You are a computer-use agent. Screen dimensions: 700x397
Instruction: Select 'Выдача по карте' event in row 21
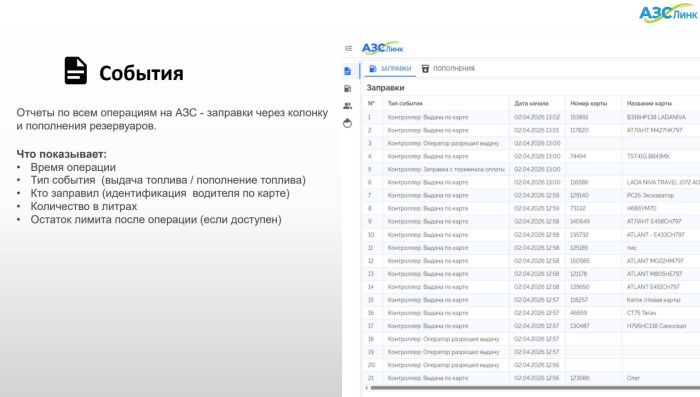point(428,378)
